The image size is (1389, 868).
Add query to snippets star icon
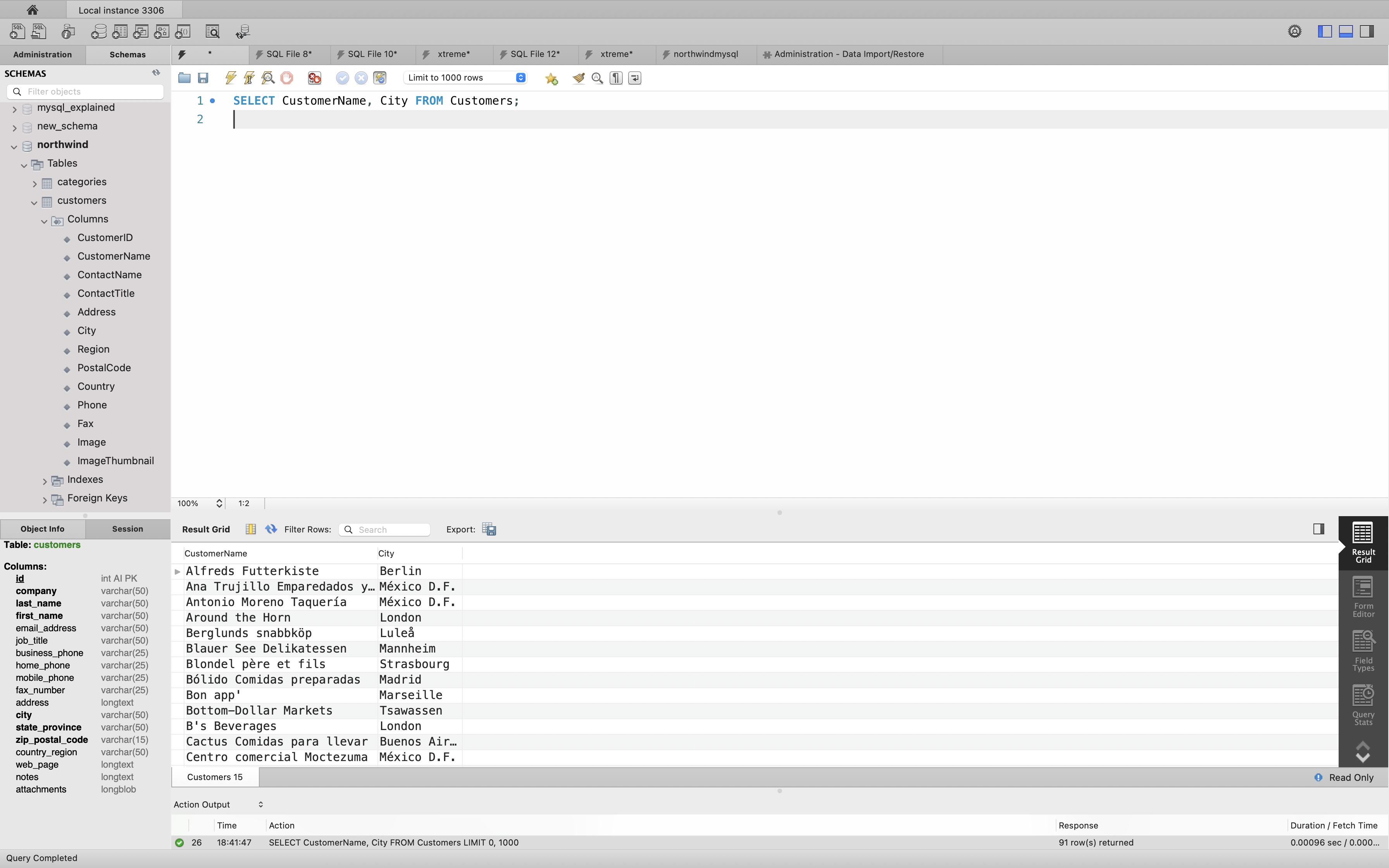click(551, 79)
